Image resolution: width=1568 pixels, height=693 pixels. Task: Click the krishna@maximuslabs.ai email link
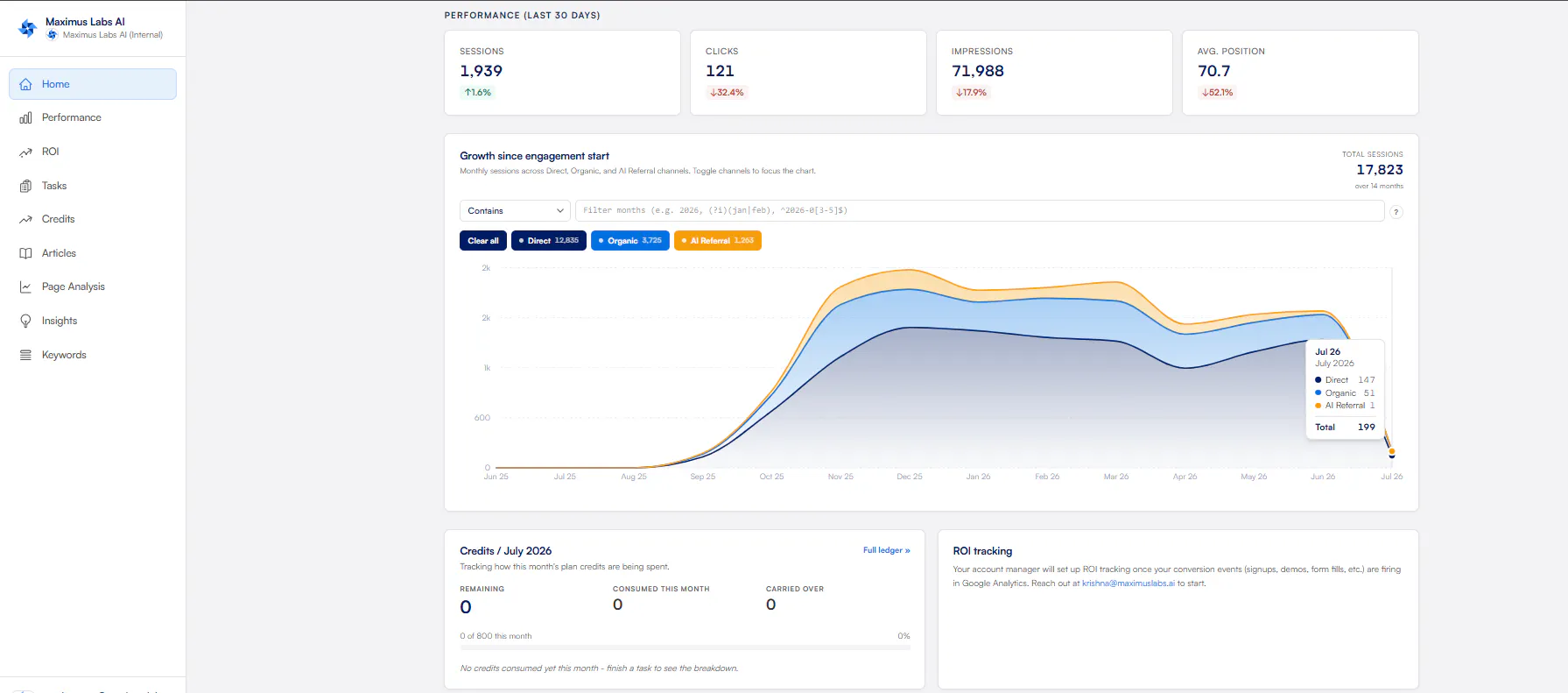point(1128,583)
